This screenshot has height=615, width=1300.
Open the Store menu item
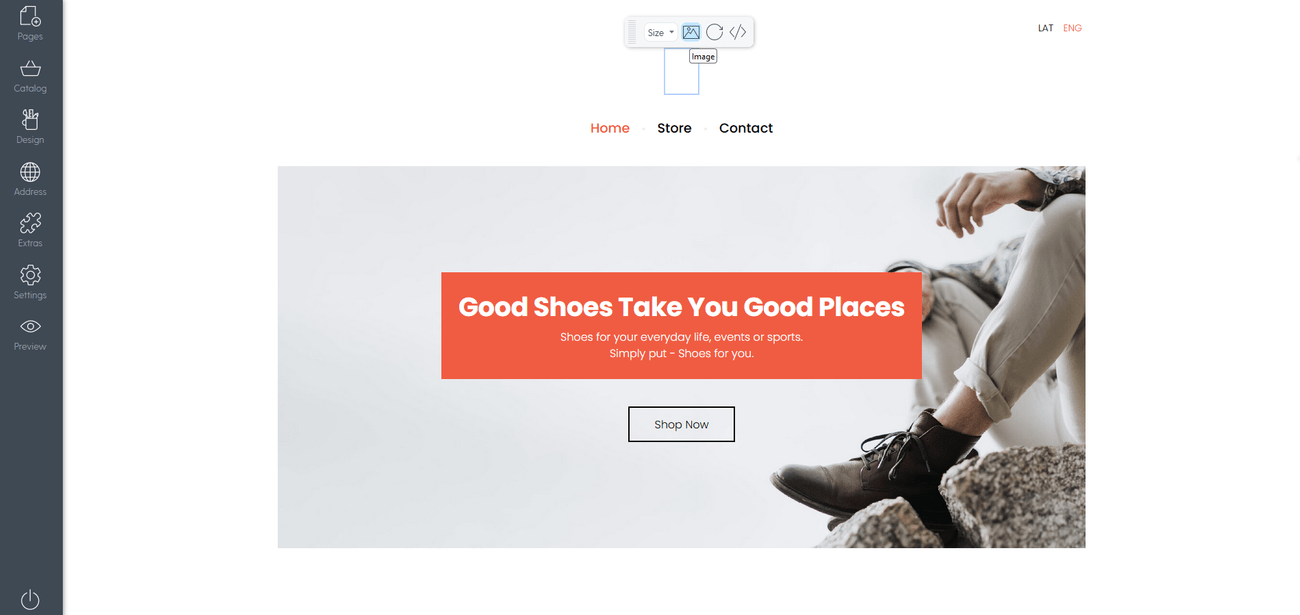[x=674, y=128]
